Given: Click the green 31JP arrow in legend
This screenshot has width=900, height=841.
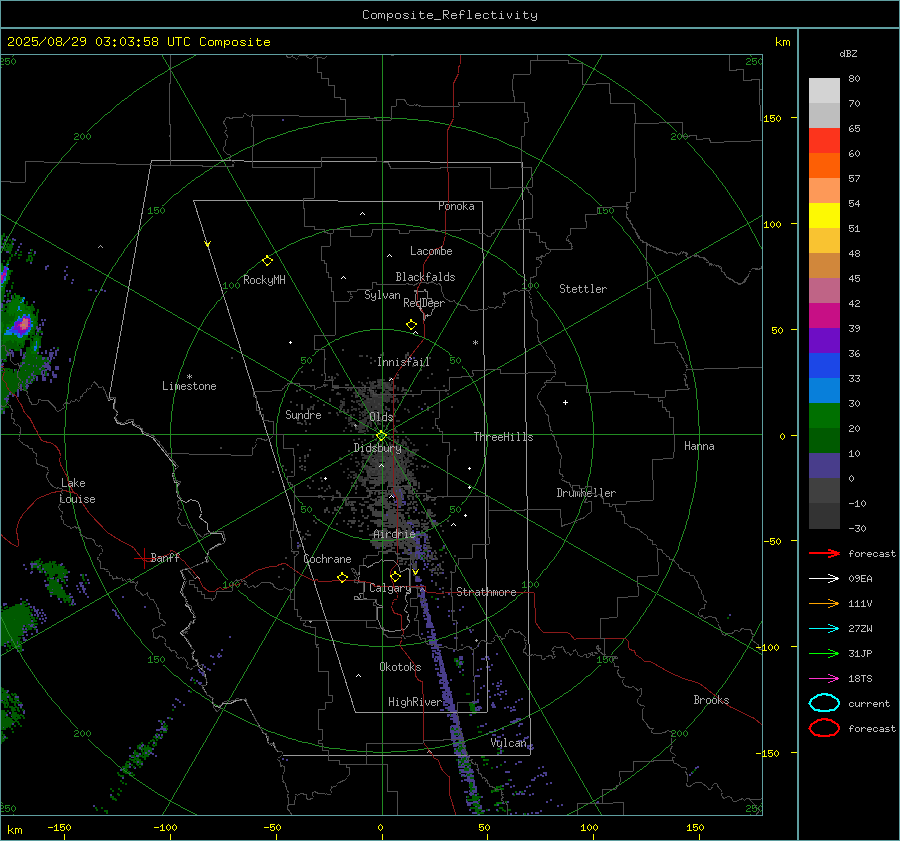Looking at the screenshot, I should pyautogui.click(x=824, y=653).
